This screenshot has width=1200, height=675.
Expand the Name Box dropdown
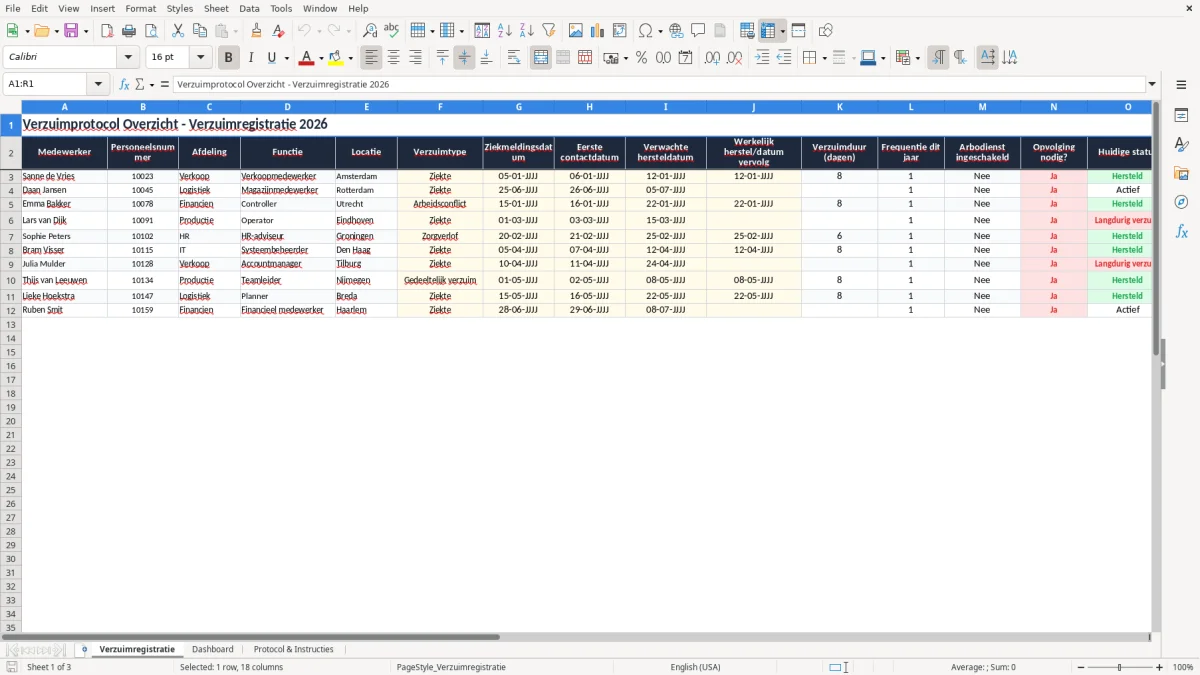(x=98, y=84)
